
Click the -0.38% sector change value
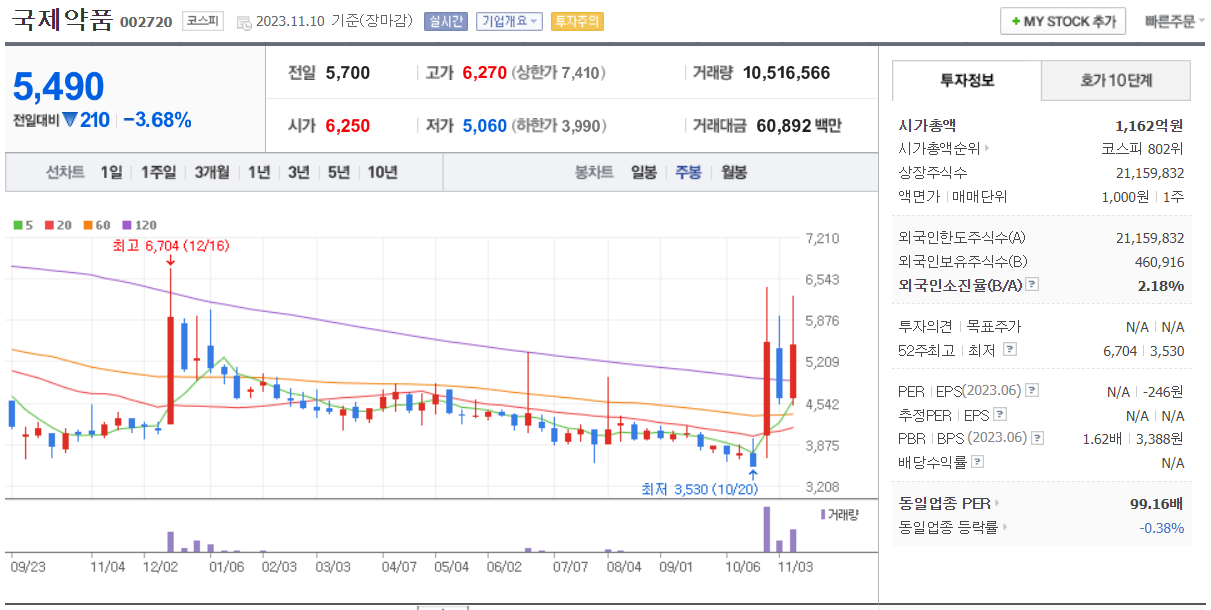coord(1162,527)
